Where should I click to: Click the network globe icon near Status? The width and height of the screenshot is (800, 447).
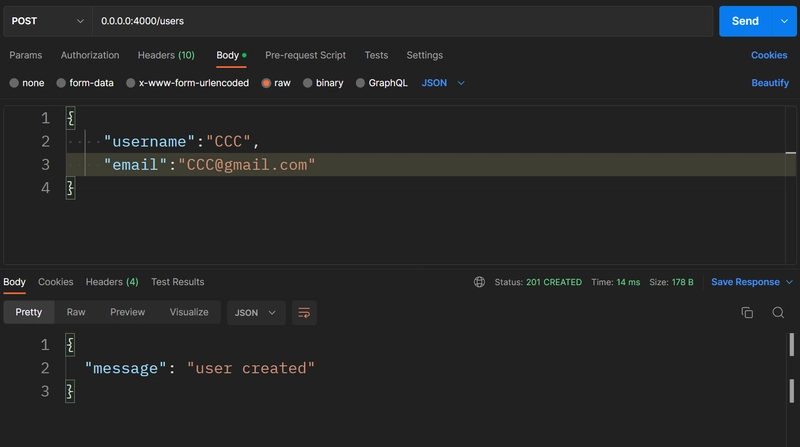(x=479, y=282)
